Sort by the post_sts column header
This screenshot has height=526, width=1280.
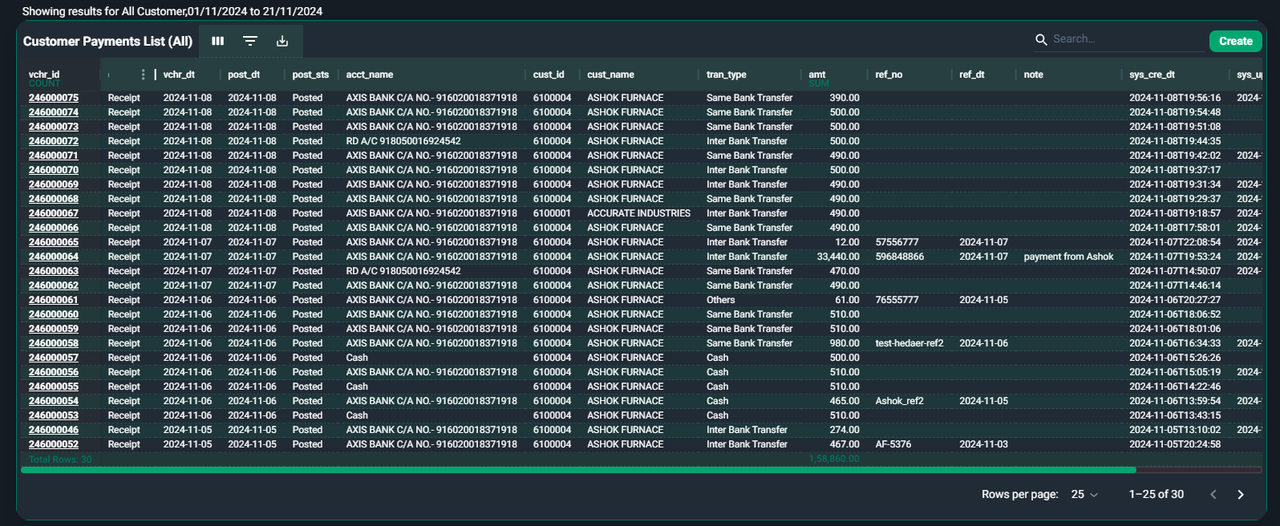pyautogui.click(x=311, y=74)
